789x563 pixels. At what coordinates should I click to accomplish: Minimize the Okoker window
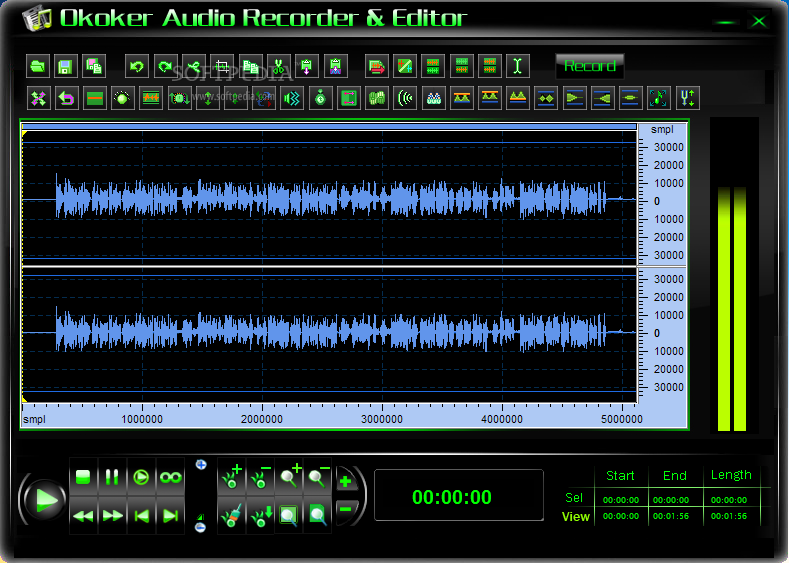click(725, 22)
